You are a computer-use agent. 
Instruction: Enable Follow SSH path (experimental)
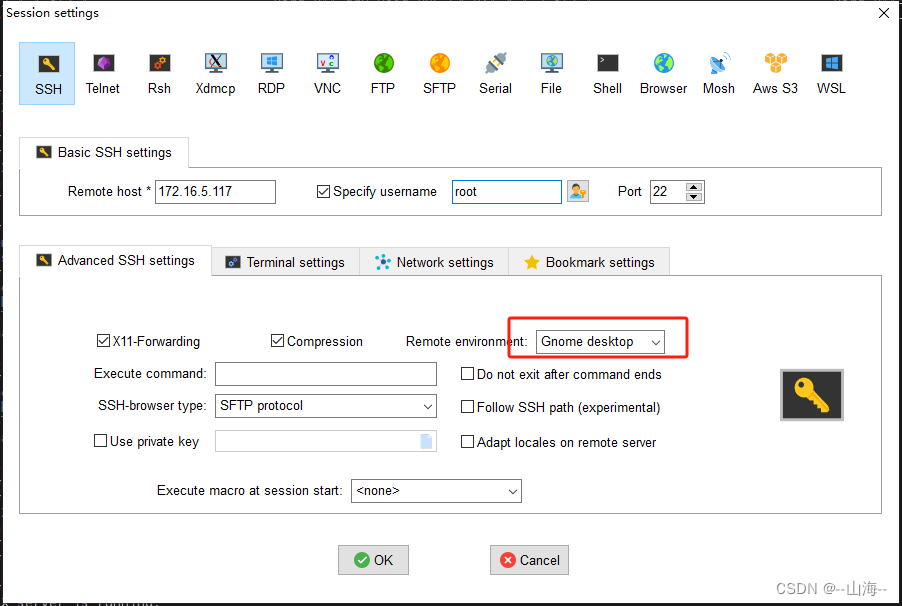(x=467, y=407)
